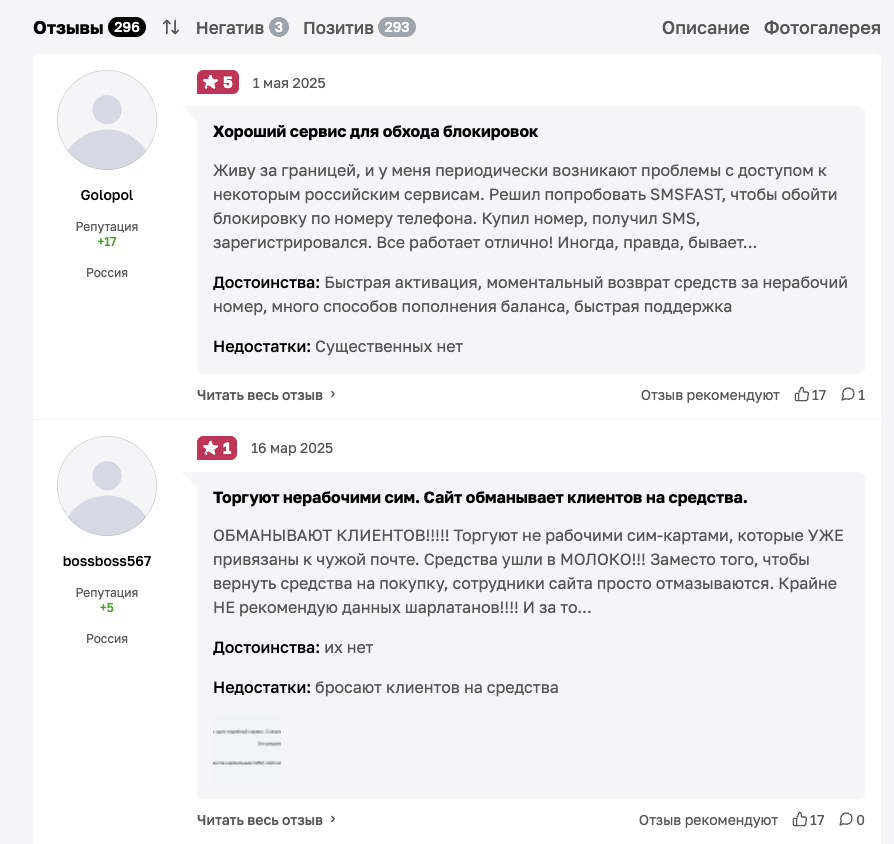Viewport: 894px width, 844px height.
Task: Open bossboss567 username profile link
Action: (107, 561)
